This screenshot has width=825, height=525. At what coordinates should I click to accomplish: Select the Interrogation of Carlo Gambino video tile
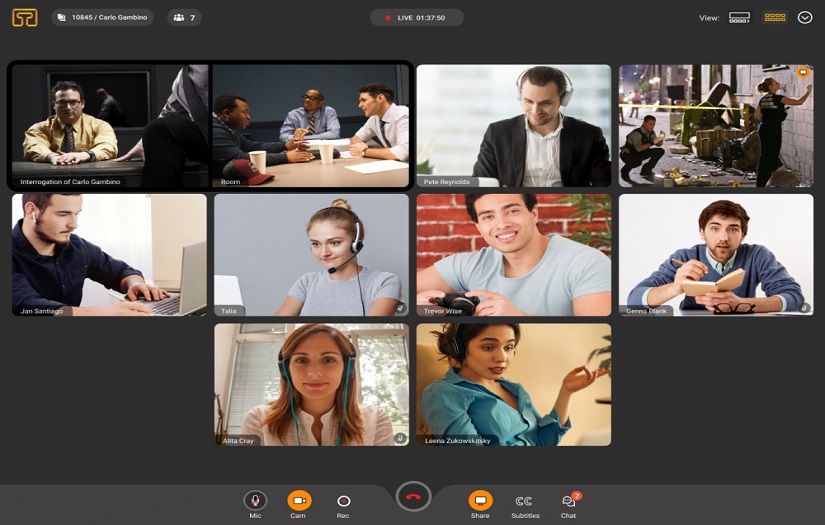click(109, 125)
